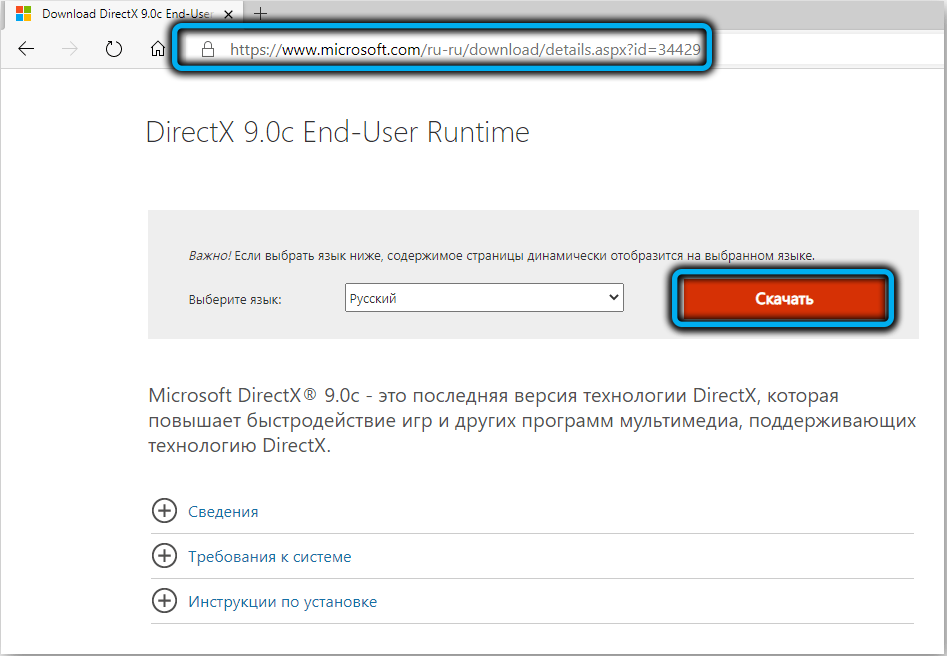This screenshot has width=947, height=656.
Task: Open the Русский language dropdown
Action: [484, 298]
